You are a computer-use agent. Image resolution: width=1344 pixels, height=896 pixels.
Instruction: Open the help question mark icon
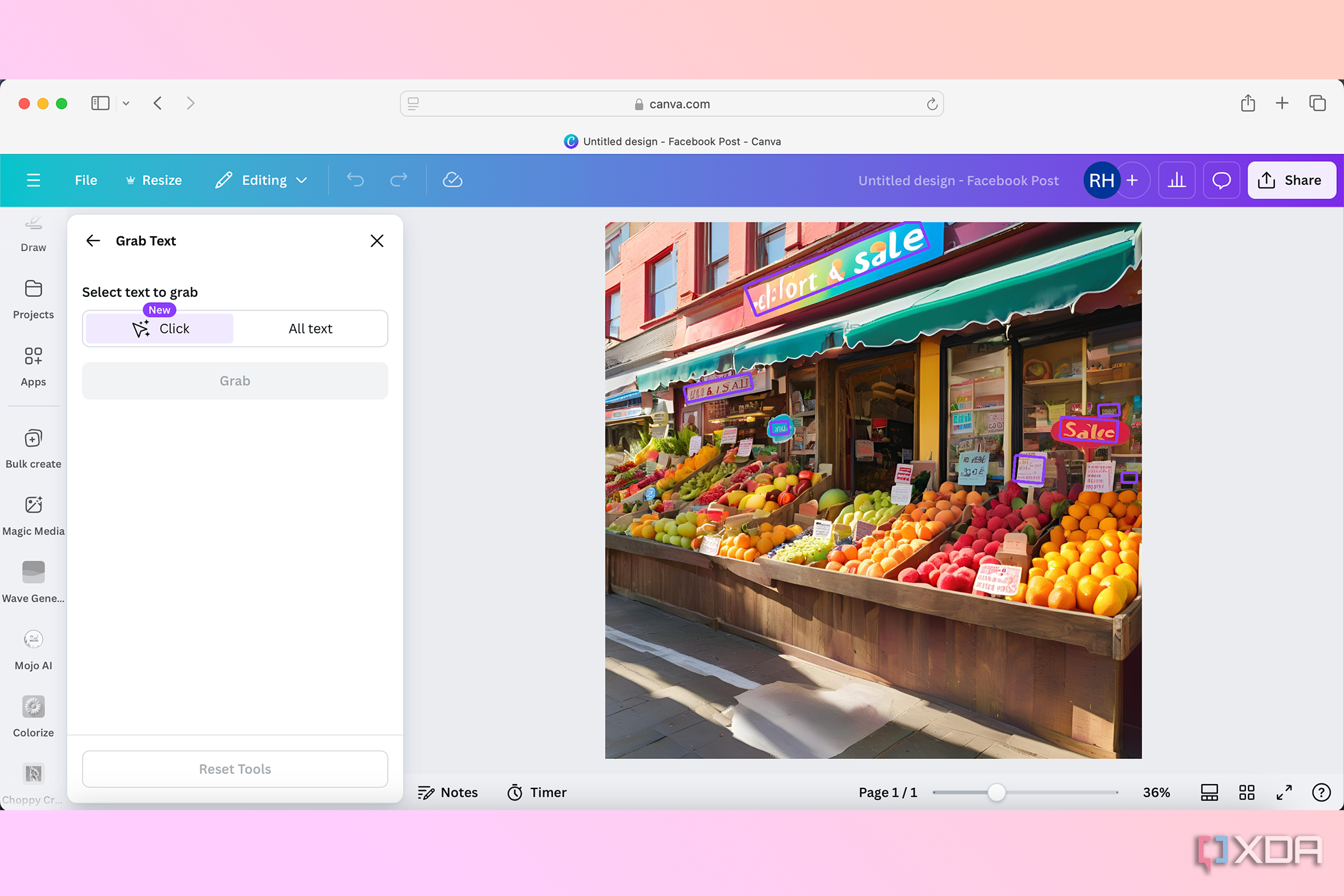point(1321,792)
